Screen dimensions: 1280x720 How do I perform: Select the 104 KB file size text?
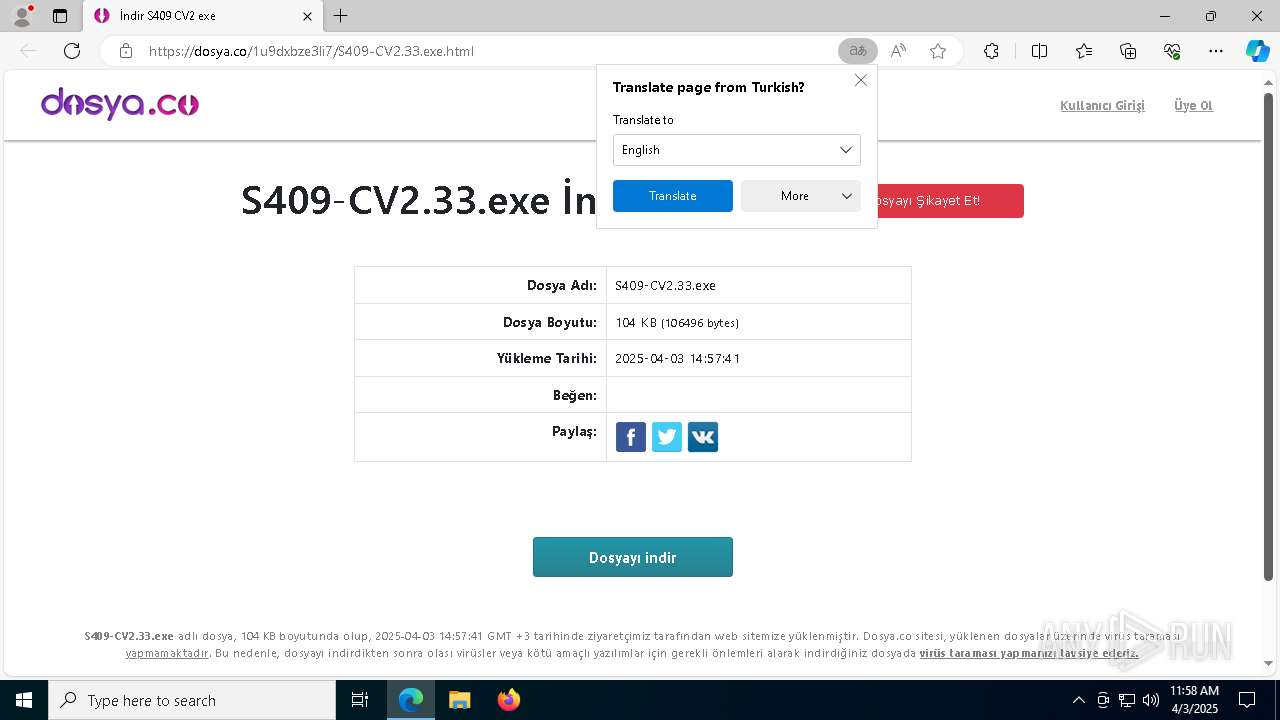click(x=677, y=322)
